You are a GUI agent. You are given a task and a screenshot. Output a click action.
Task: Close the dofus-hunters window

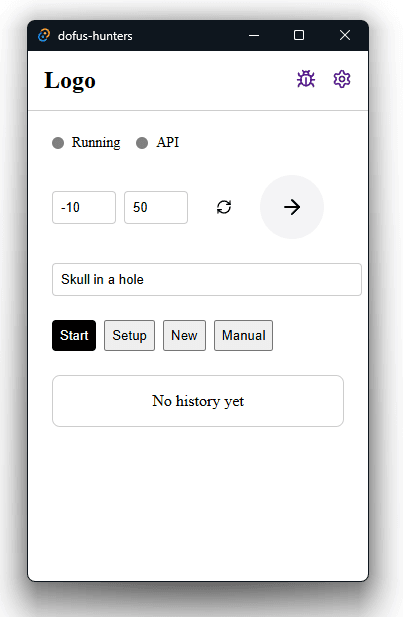coord(345,35)
